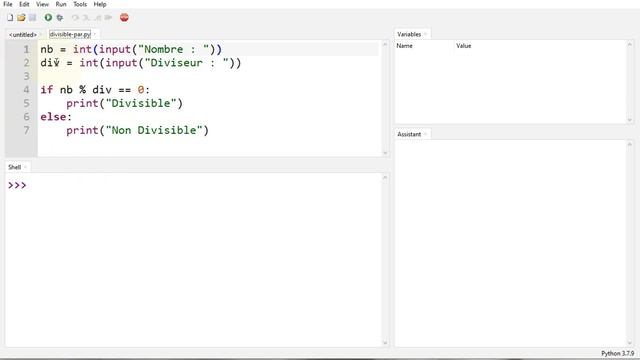Save the script with the floppy disk icon
Screen dimensions: 640x360
(32, 18)
